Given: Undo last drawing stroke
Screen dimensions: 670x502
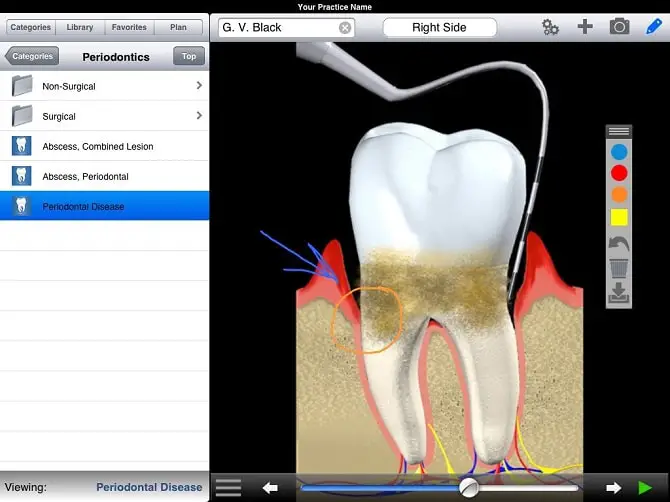Looking at the screenshot, I should pyautogui.click(x=619, y=245).
